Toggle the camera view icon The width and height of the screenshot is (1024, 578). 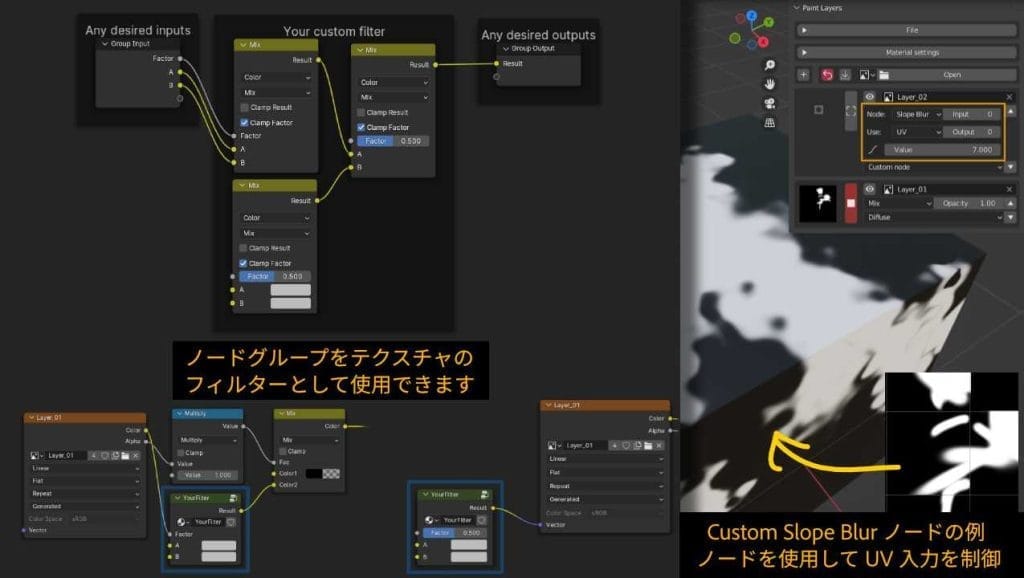click(769, 103)
